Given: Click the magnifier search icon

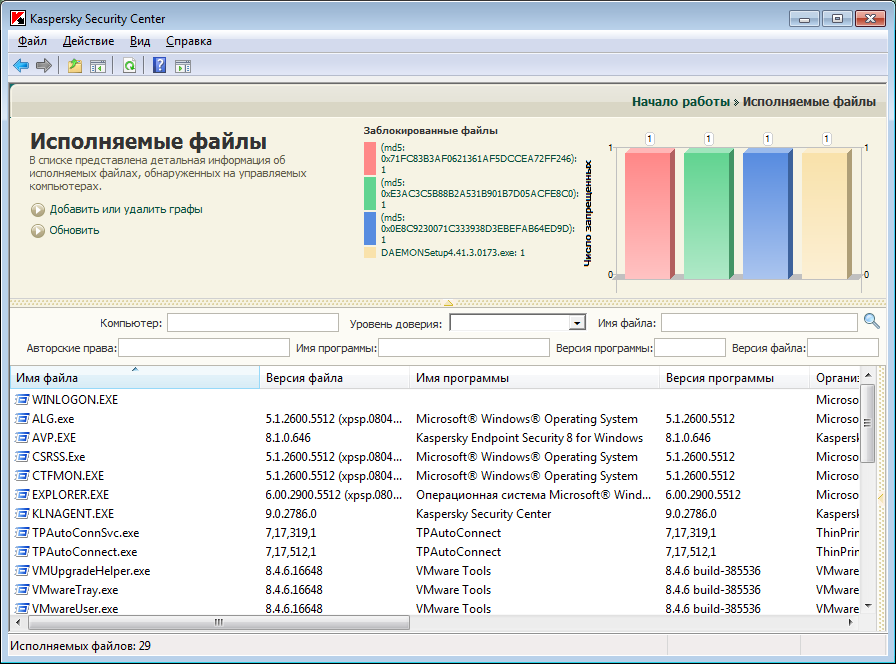Looking at the screenshot, I should pyautogui.click(x=871, y=321).
